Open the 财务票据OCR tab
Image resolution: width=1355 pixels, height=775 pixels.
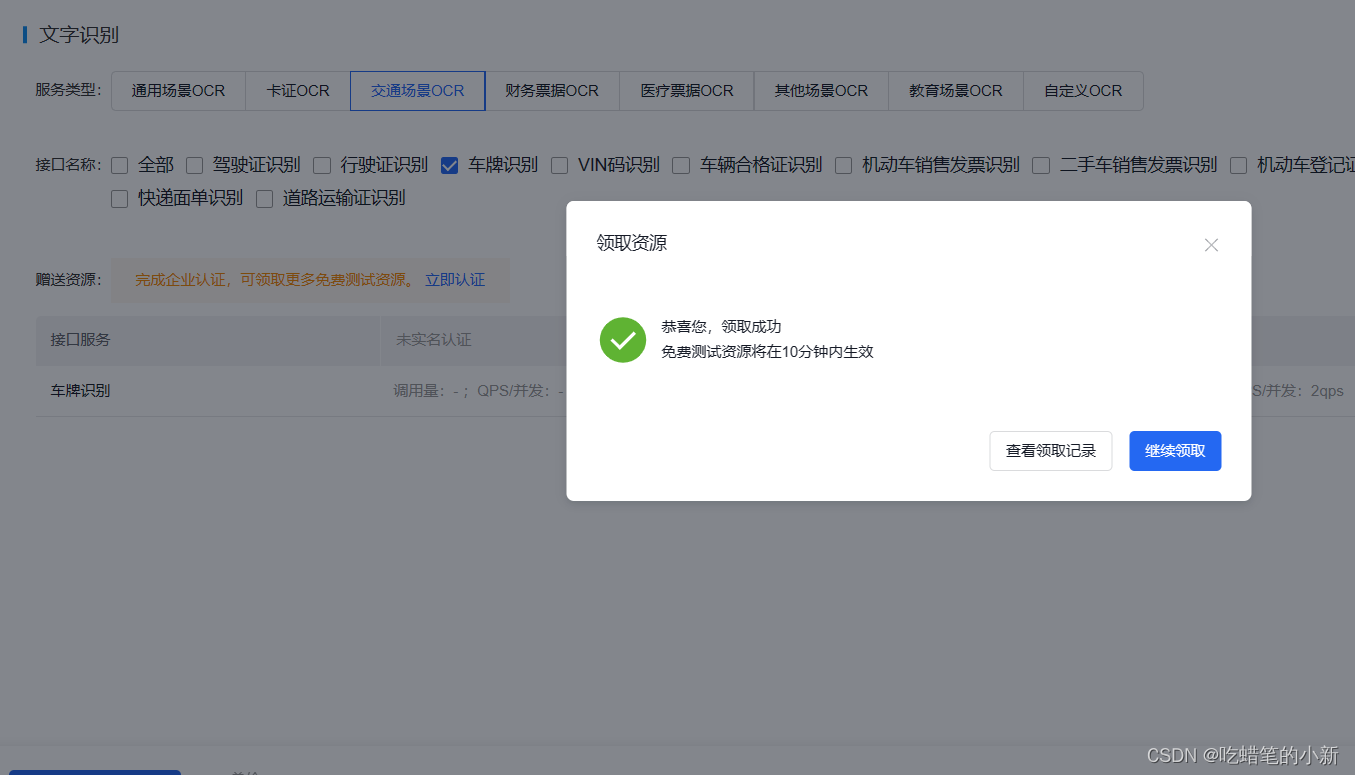tap(552, 91)
